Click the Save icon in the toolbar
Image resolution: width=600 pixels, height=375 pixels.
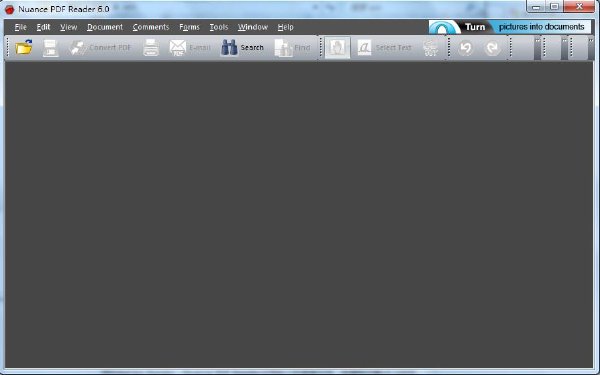(51, 48)
